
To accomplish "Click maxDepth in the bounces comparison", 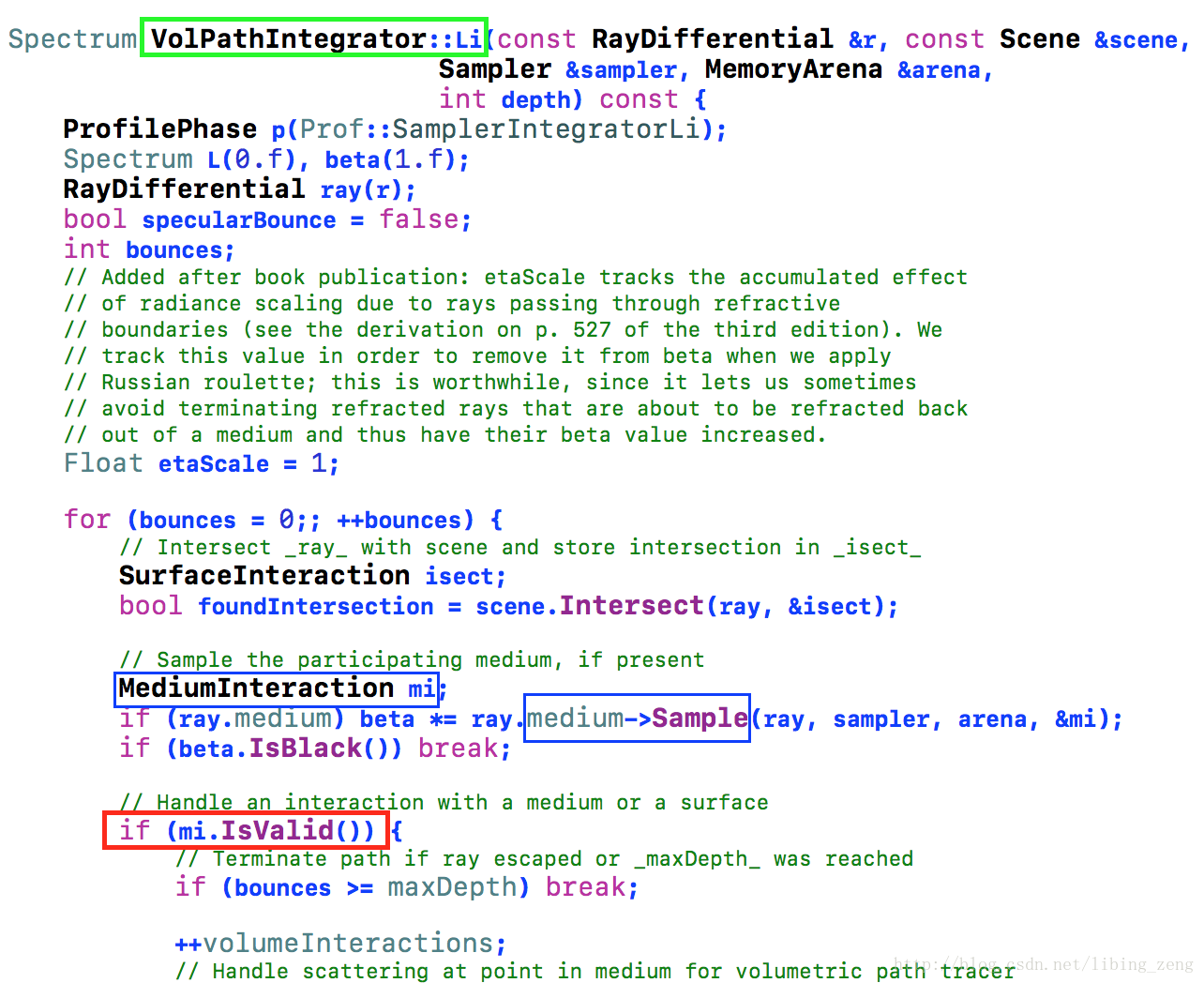I will click(x=452, y=887).
